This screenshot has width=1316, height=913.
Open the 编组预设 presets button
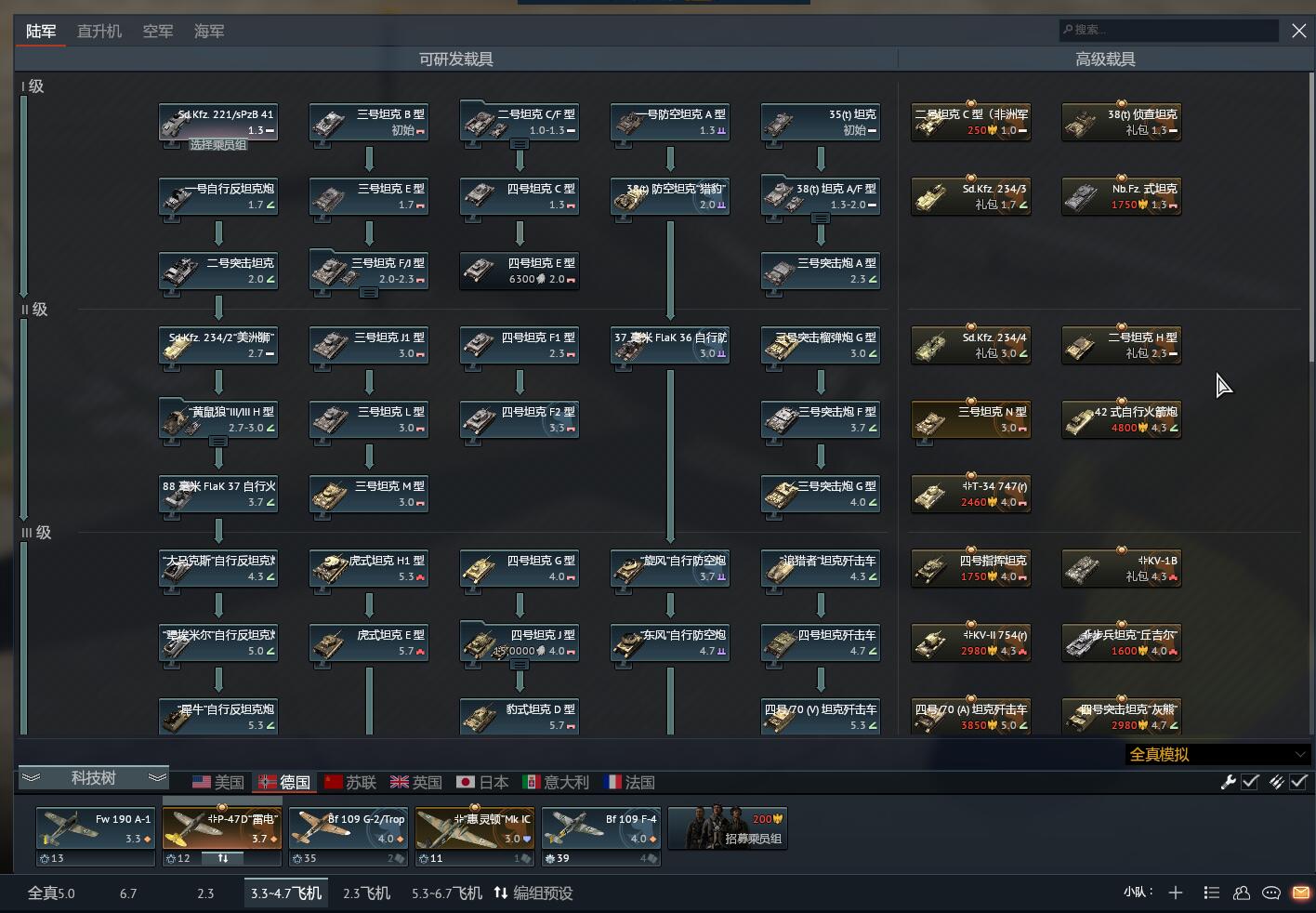(x=533, y=893)
